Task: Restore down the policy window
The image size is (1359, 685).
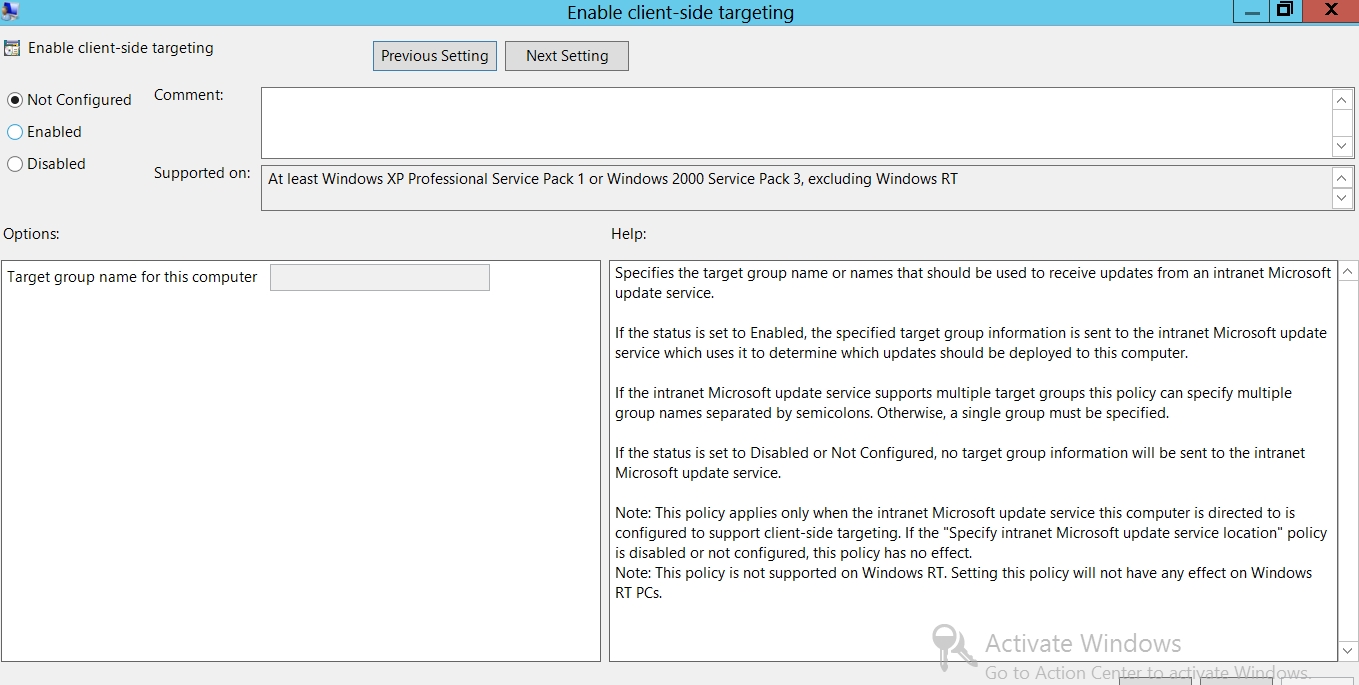Action: [x=1284, y=11]
